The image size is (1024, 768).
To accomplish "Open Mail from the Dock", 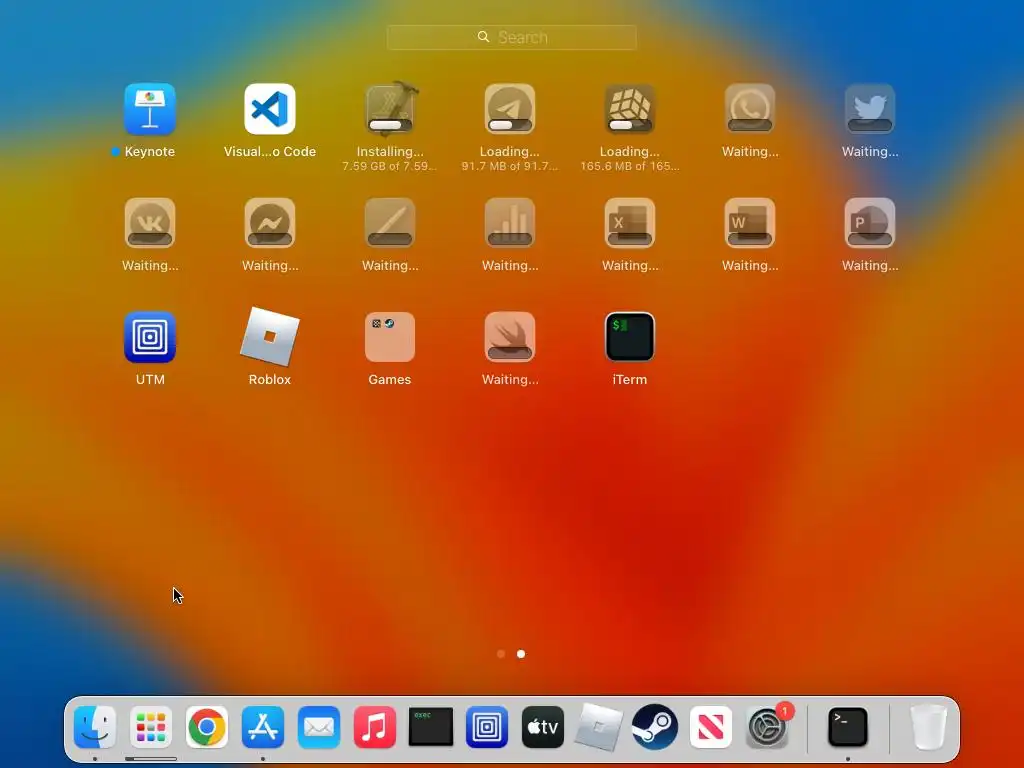I will (x=319, y=727).
